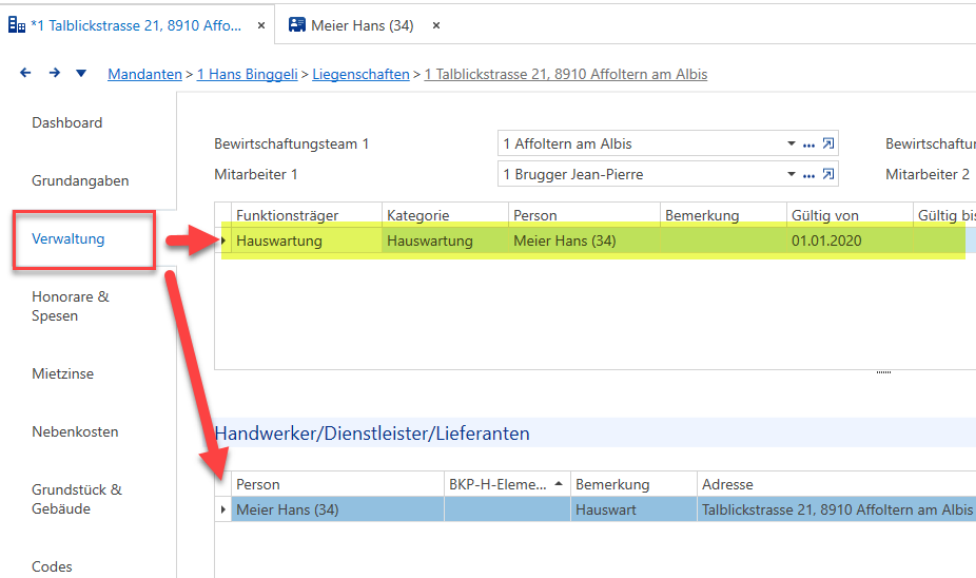This screenshot has height=578, width=976.
Task: Sort by the lower table's Person column header
Action: pos(337,484)
